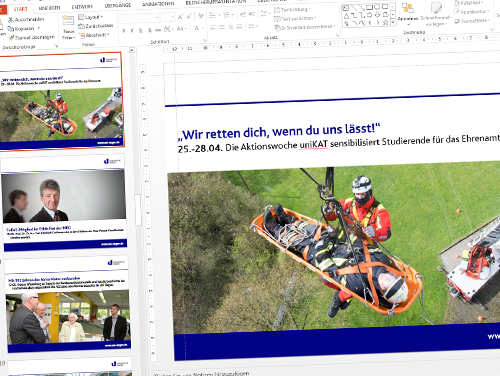This screenshot has width=500, height=376.
Task: Increase font size with large A
Action: [180, 16]
